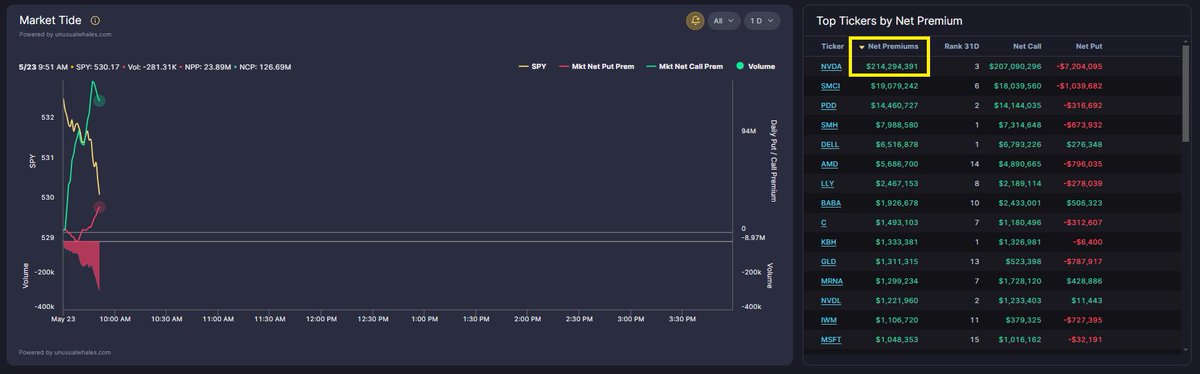Toggle the Volume series in the legend
The image size is (1200, 374).
click(755, 66)
